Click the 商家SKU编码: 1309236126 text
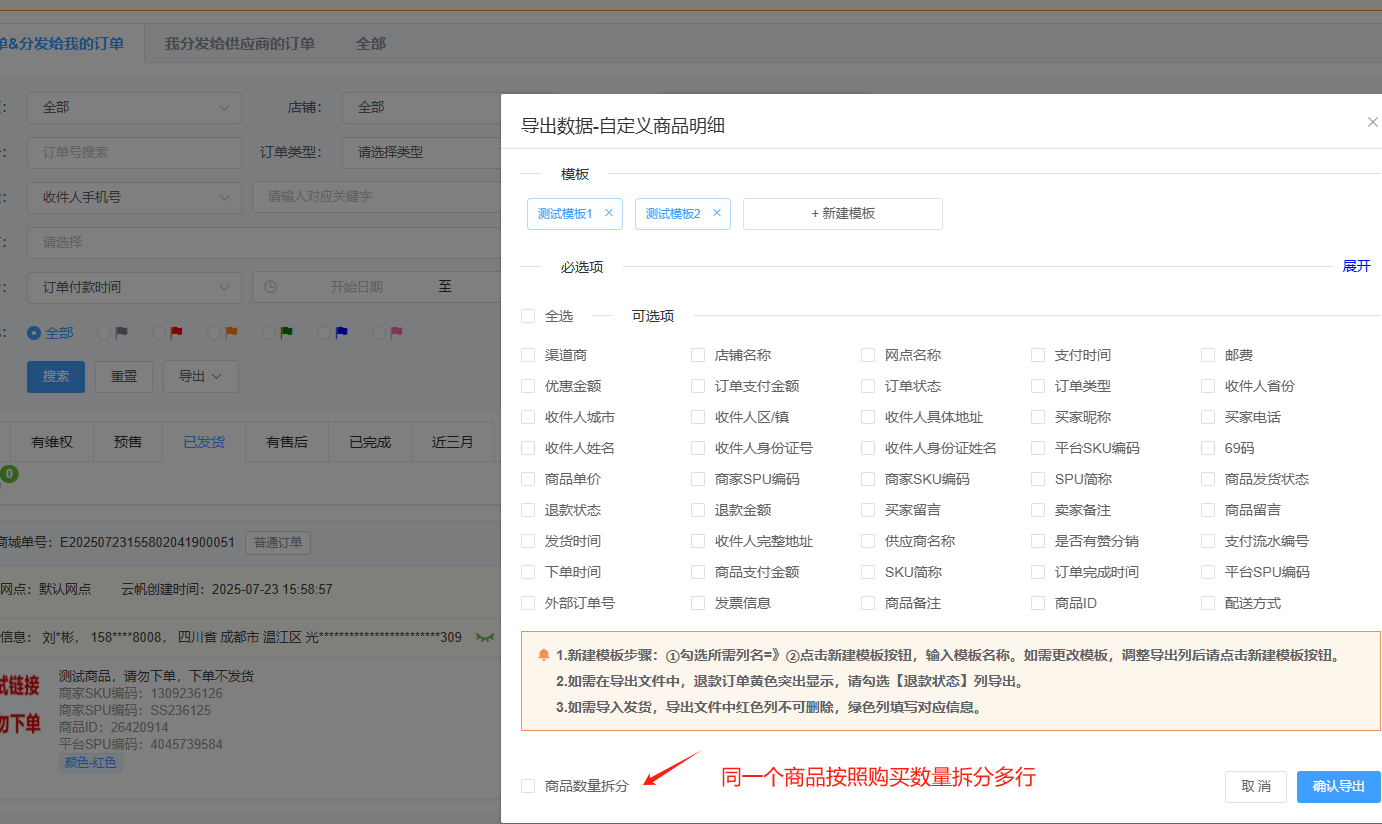 point(141,693)
